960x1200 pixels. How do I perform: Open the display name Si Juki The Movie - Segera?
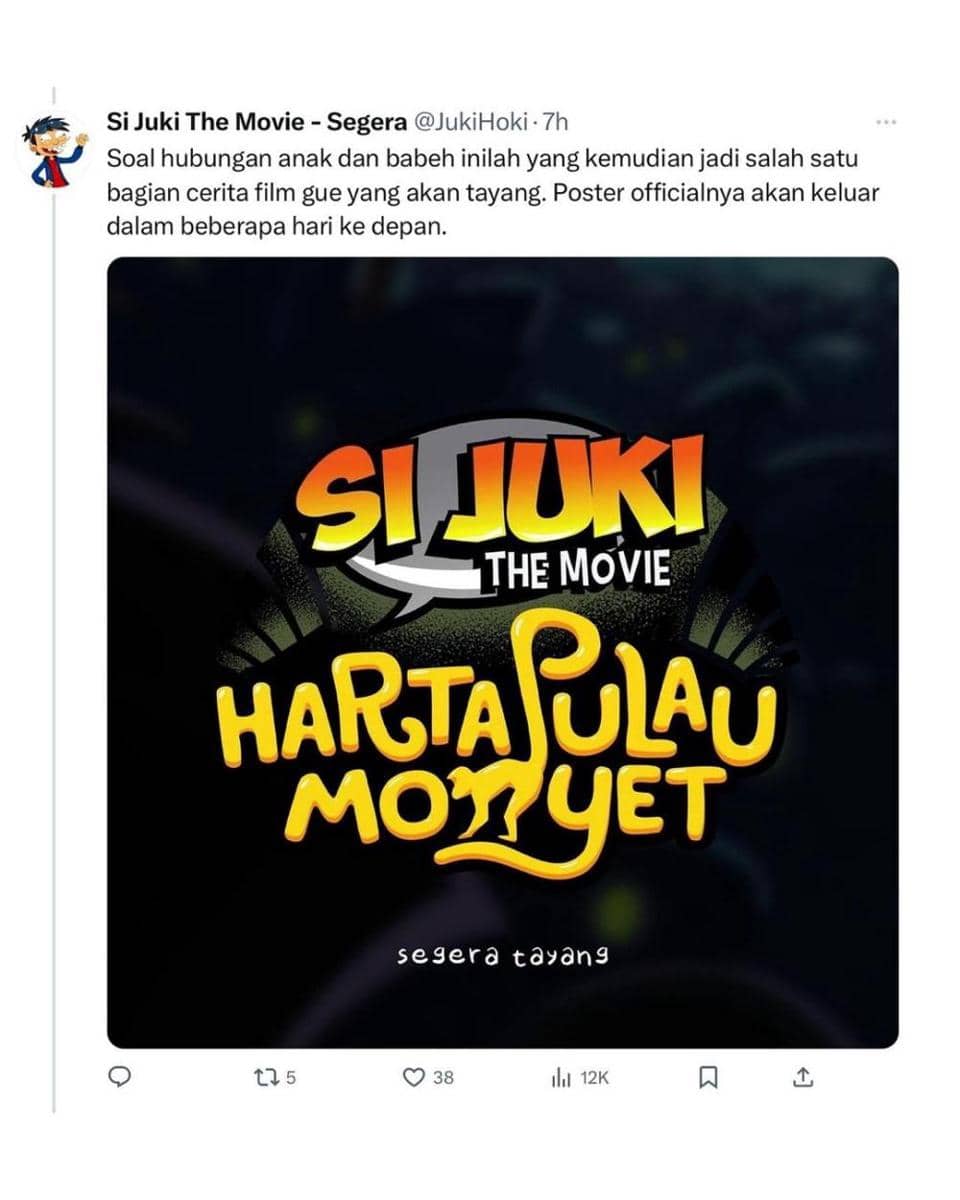pos(256,122)
